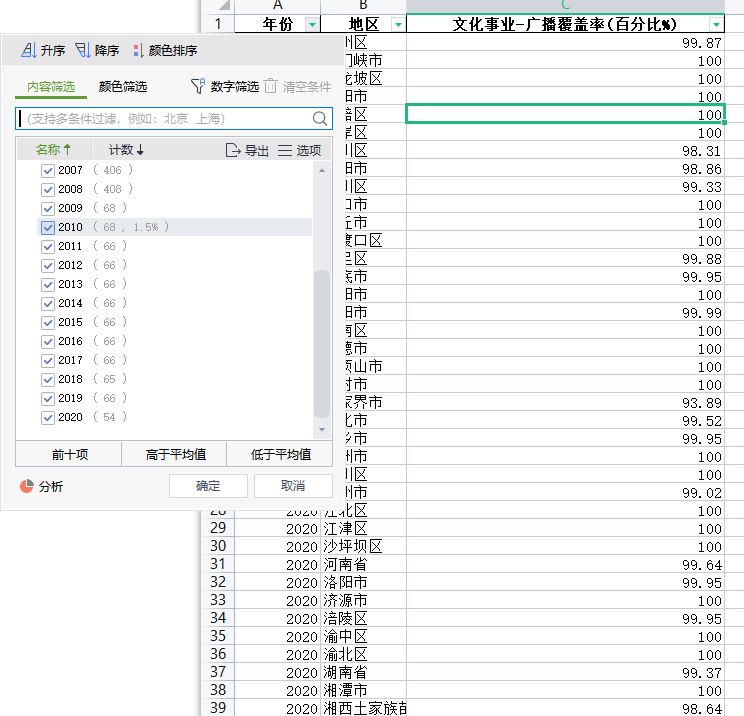Screen dimensions: 744x716
Task: Toggle the 2019 checkbox
Action: (47, 398)
